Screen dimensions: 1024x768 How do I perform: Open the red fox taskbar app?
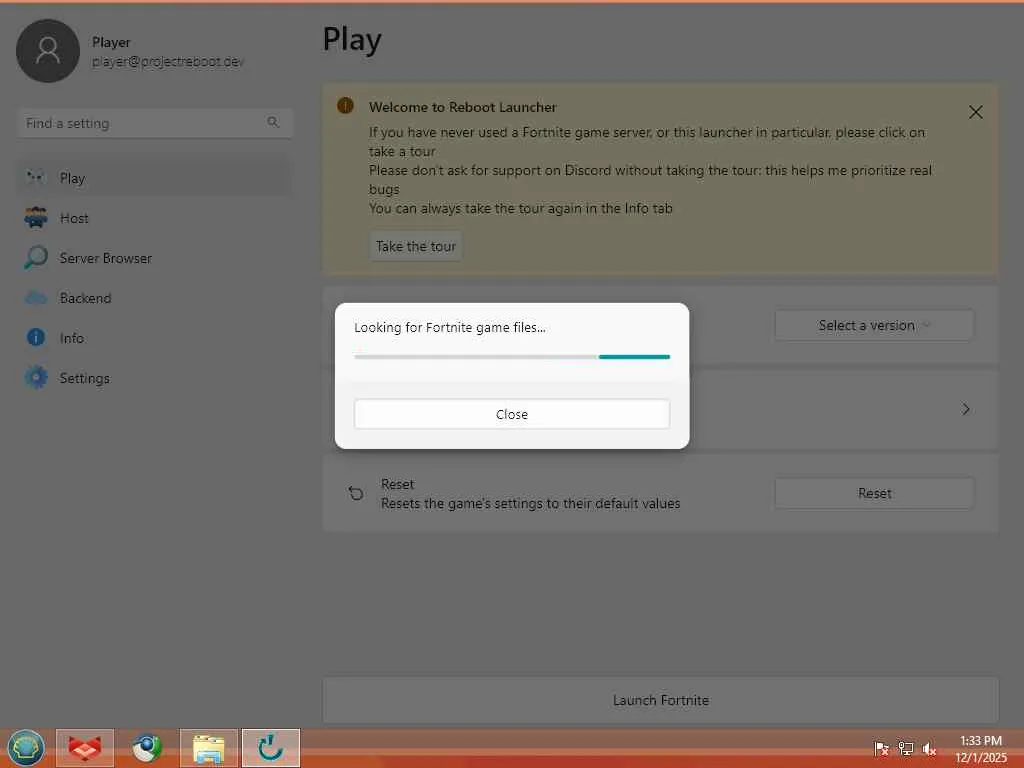pyautogui.click(x=85, y=748)
